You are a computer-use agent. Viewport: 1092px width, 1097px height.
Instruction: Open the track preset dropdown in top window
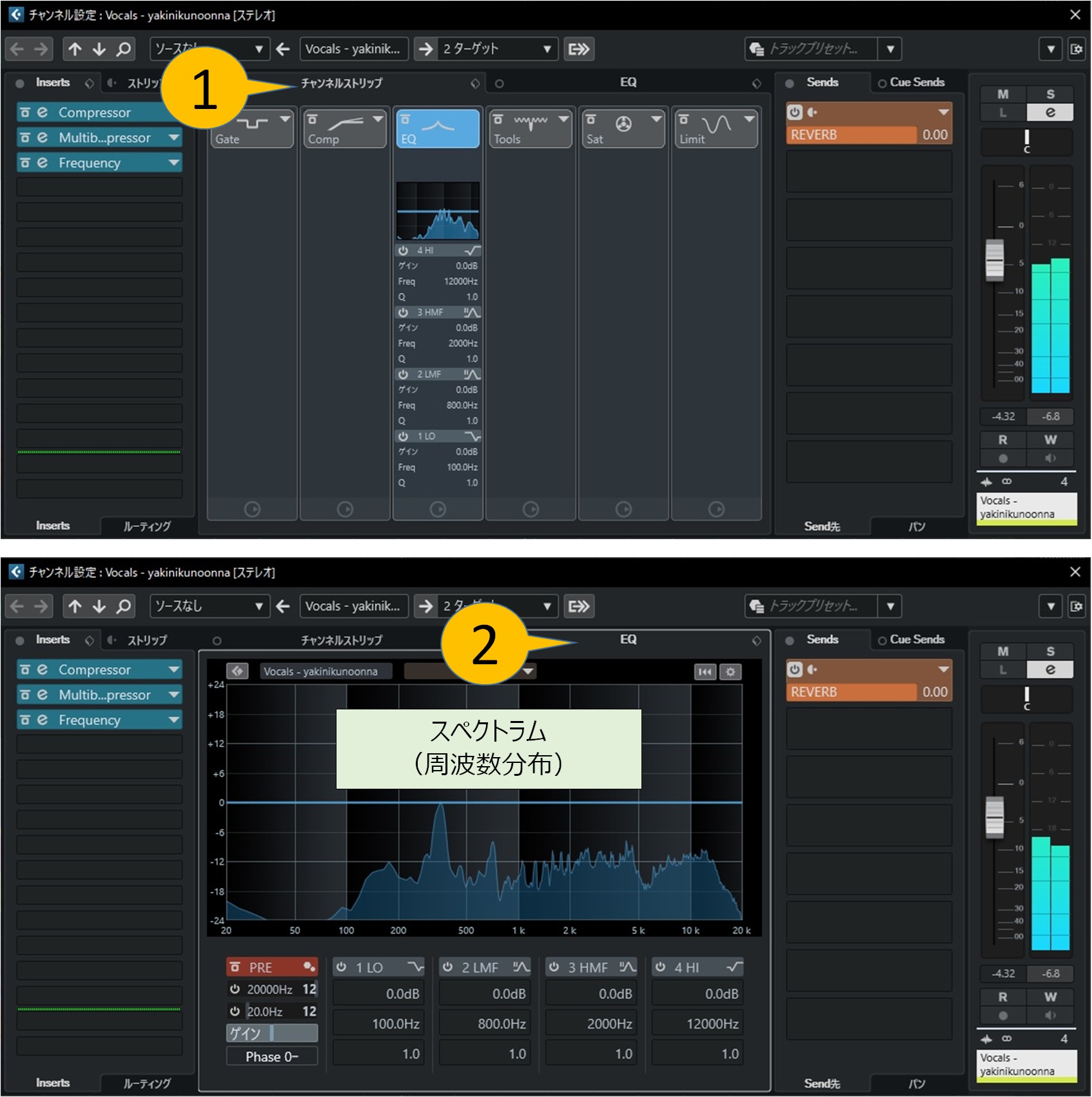point(890,49)
